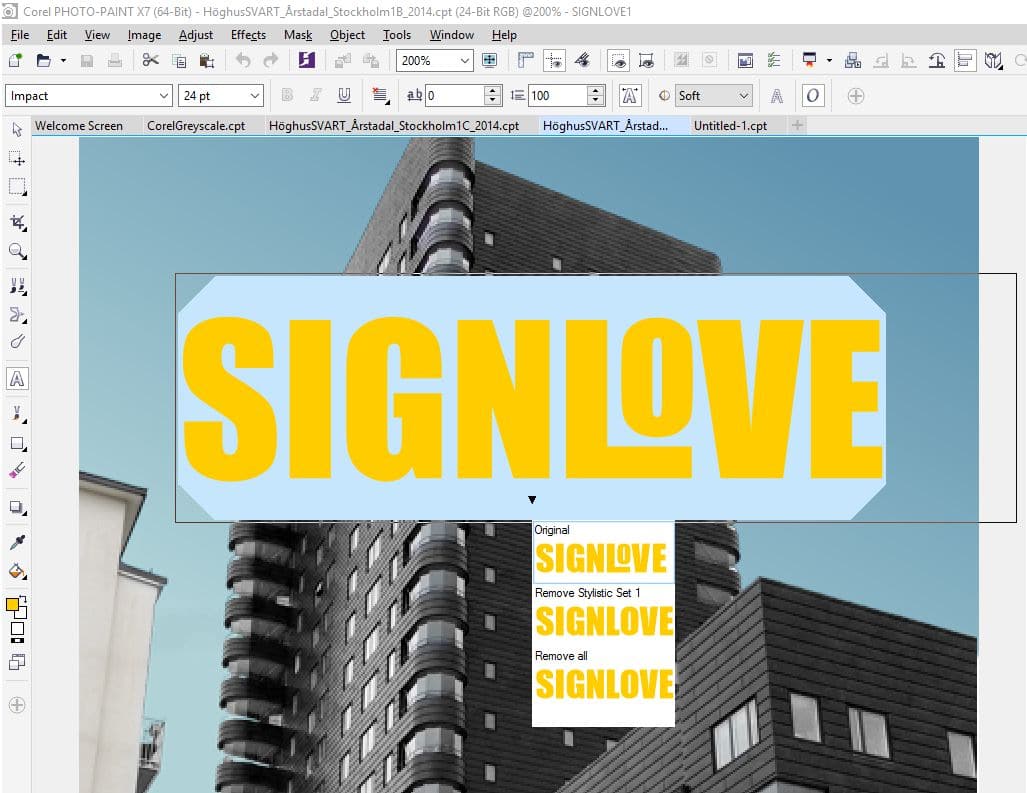Pick the Eyedropper tool
This screenshot has height=793, width=1027.
(x=17, y=543)
